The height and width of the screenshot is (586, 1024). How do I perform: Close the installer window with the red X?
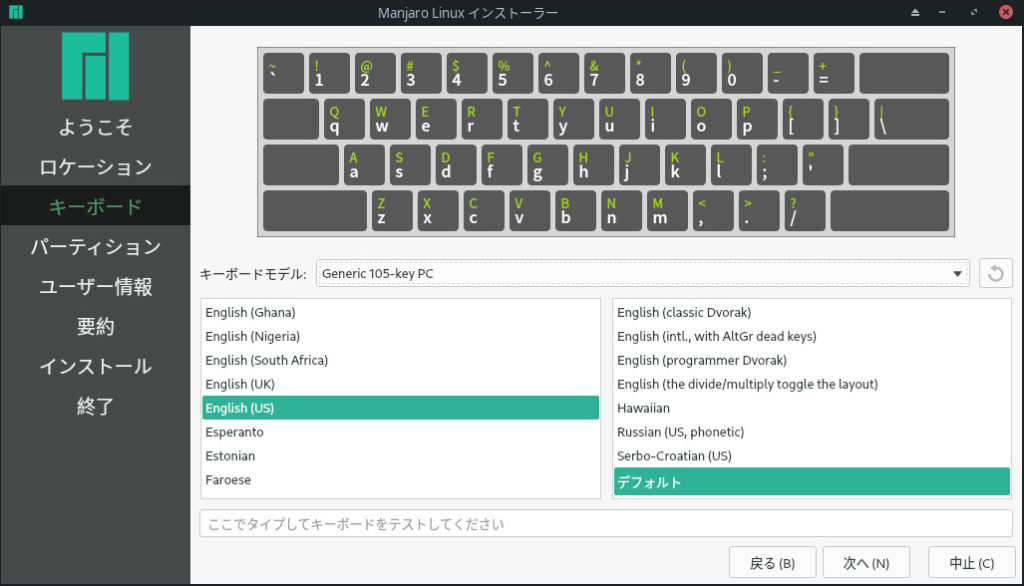pos(1006,12)
